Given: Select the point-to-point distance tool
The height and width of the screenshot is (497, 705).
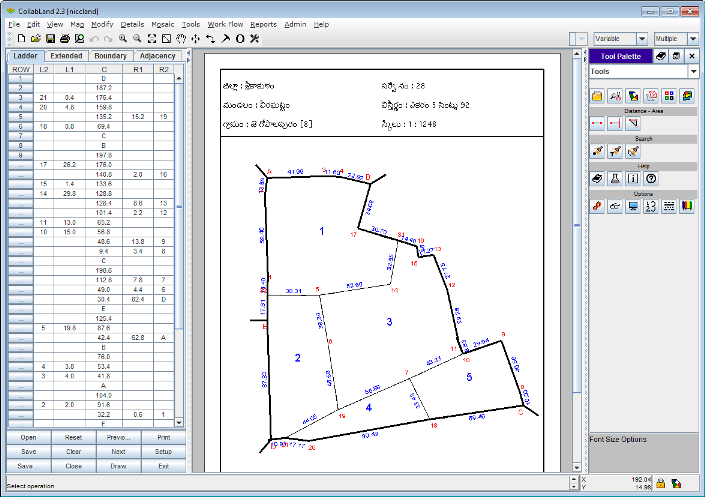Looking at the screenshot, I should 597,123.
